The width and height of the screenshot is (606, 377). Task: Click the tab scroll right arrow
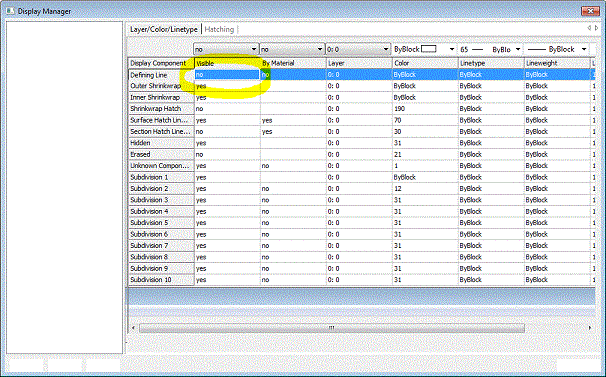596,28
